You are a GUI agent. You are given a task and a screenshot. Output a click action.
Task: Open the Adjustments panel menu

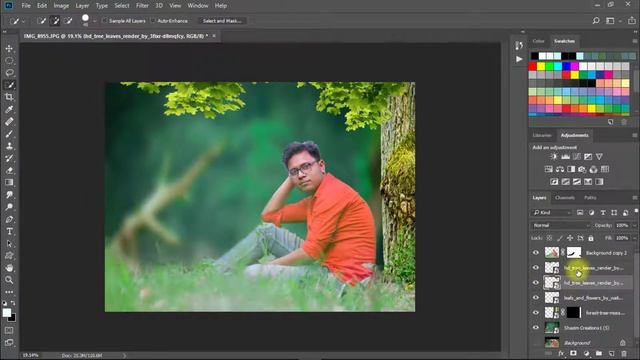pyautogui.click(x=635, y=135)
